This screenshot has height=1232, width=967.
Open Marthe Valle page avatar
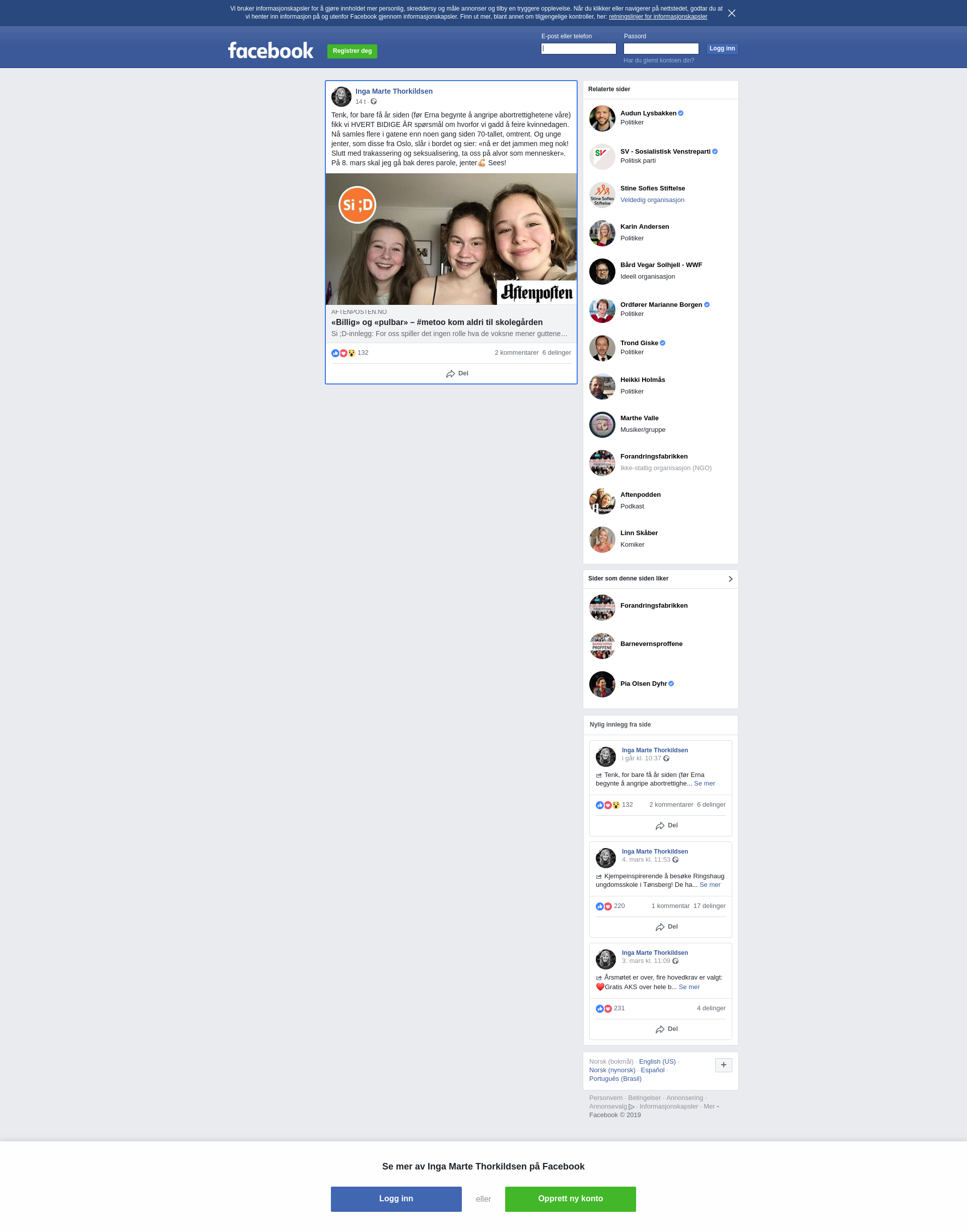(602, 425)
